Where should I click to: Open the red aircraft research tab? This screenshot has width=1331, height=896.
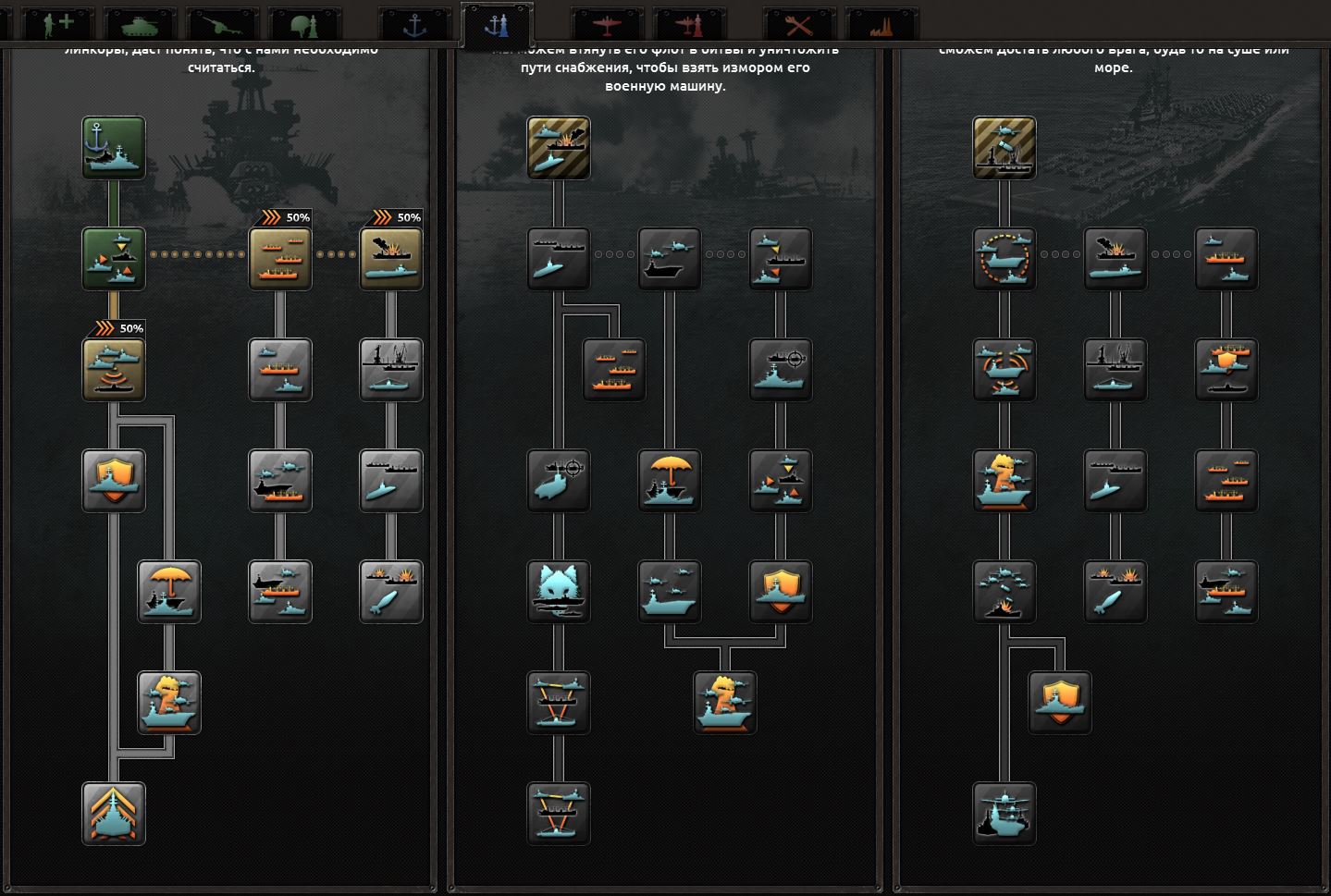click(607, 23)
